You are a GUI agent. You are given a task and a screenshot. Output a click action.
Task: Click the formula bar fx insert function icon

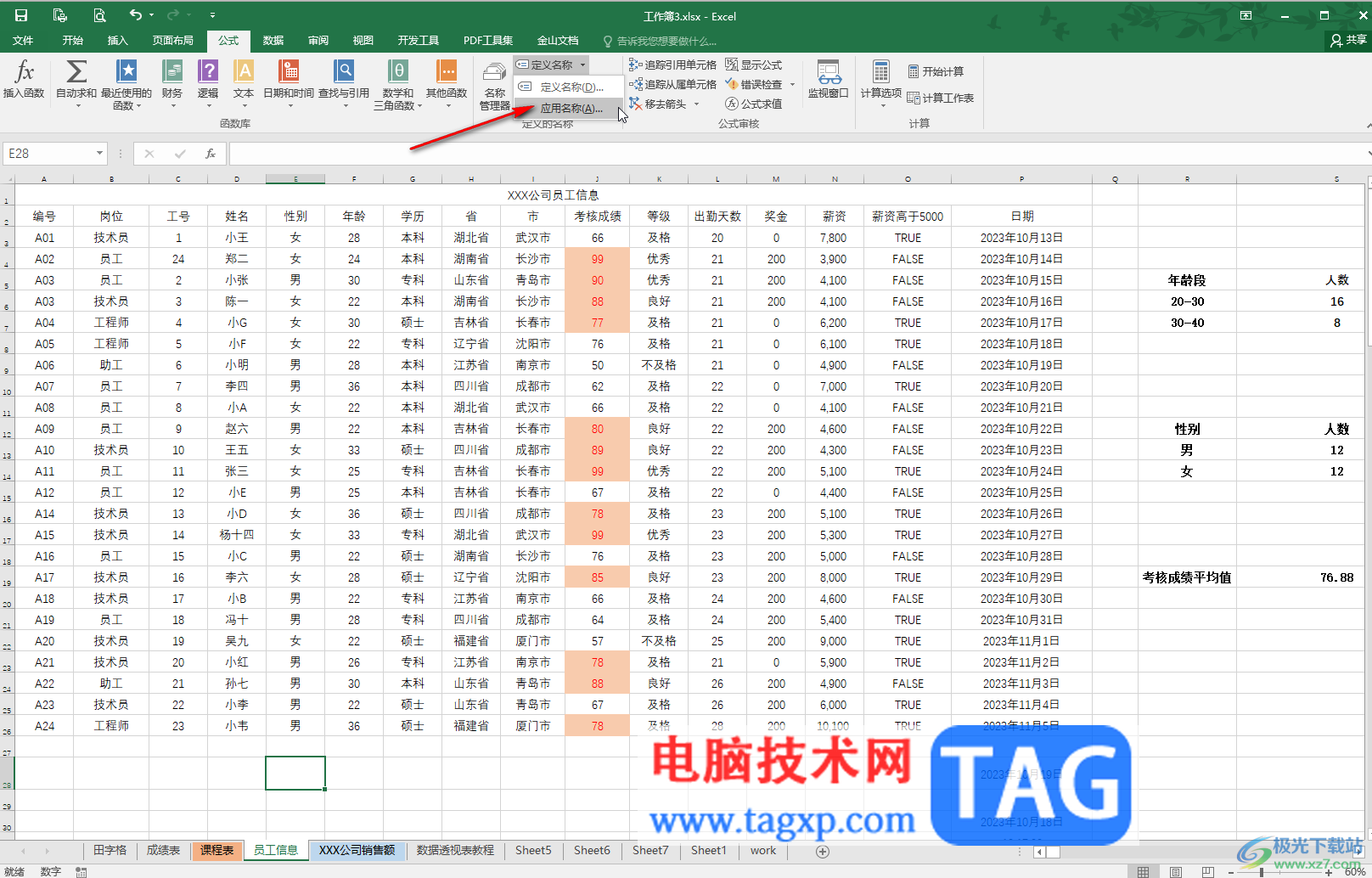point(211,154)
